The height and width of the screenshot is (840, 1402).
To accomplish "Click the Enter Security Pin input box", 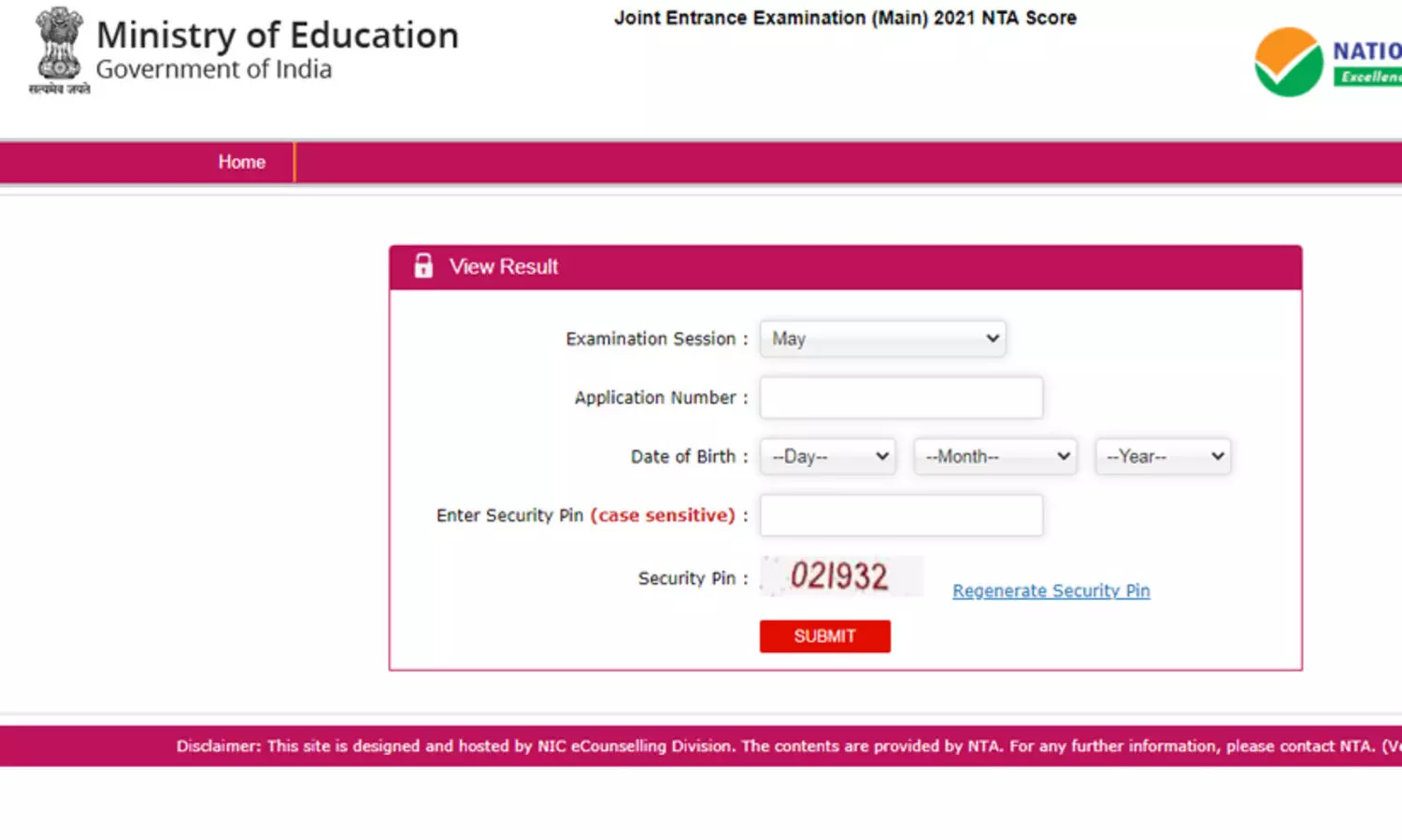I will tap(901, 516).
